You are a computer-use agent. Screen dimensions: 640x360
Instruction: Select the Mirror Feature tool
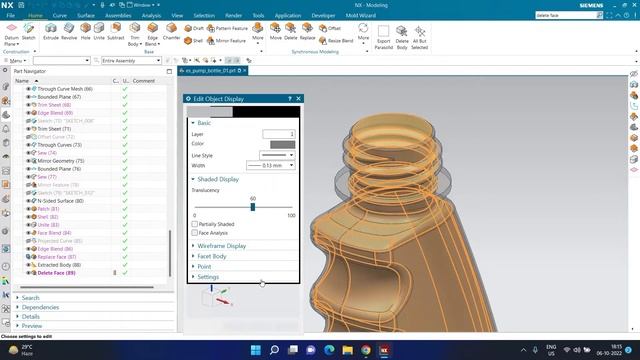226,41
